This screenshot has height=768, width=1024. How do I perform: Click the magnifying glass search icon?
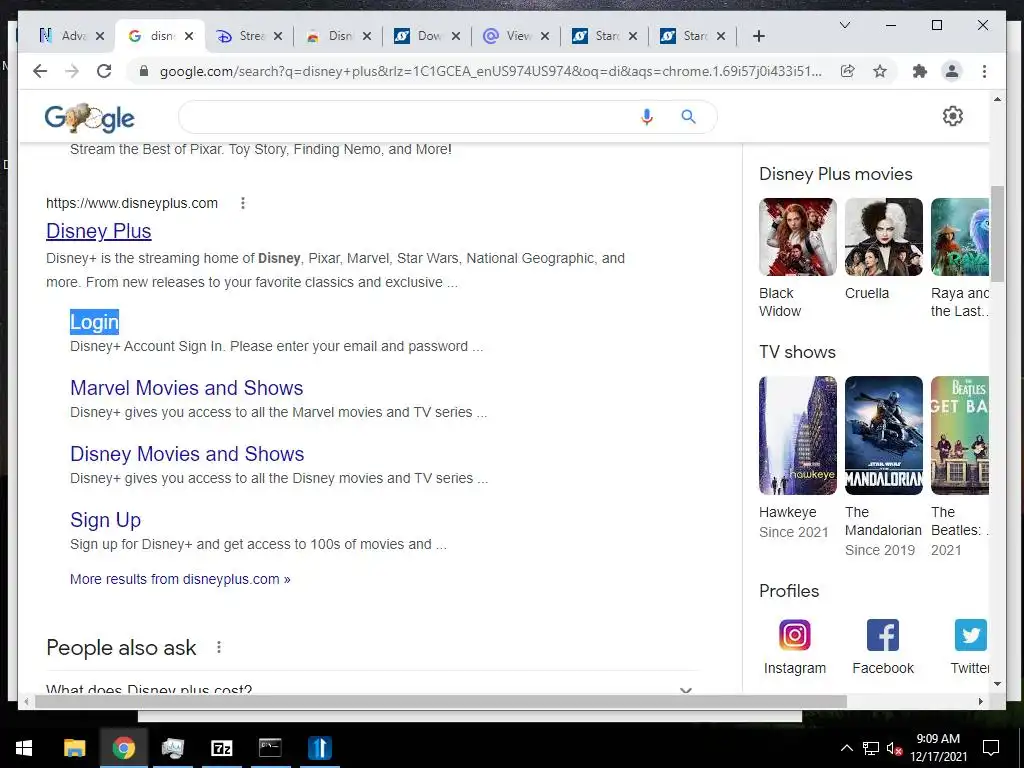coord(688,117)
